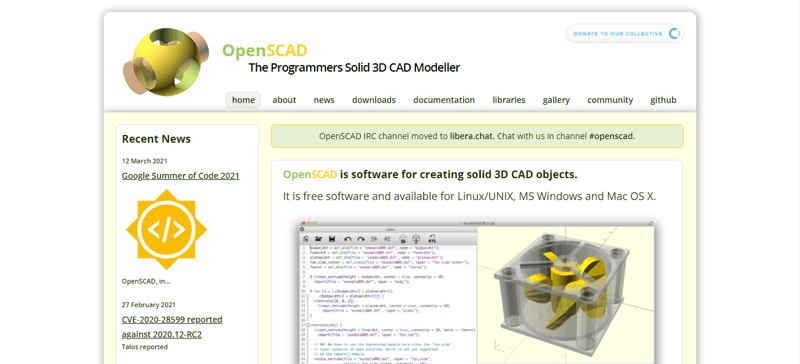This screenshot has height=364, width=800.
Task: Switch to the libraries page
Action: pos(509,100)
